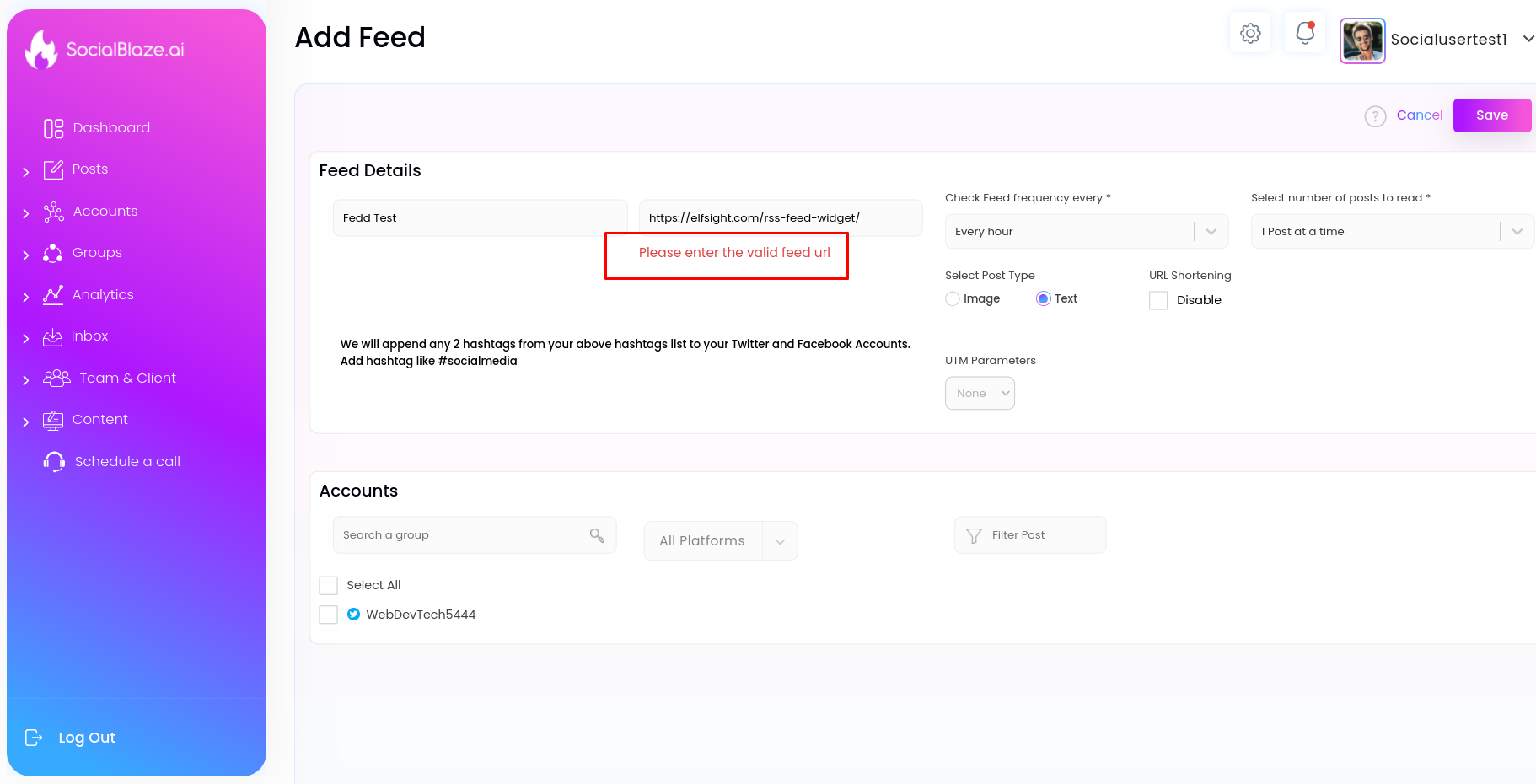Viewport: 1536px width, 784px height.
Task: Open the UTM Parameters None dropdown
Action: pos(980,394)
